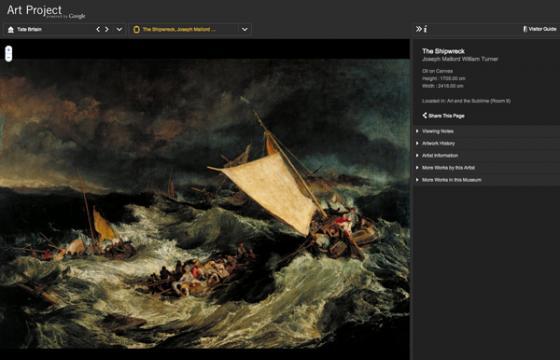The image size is (560, 360).
Task: Open the Visitor Guide
Action: coord(540,29)
